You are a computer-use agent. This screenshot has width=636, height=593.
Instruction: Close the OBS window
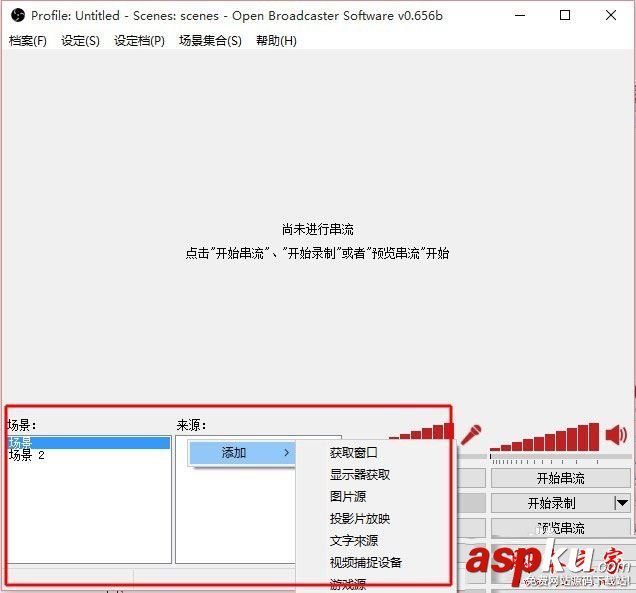[611, 15]
